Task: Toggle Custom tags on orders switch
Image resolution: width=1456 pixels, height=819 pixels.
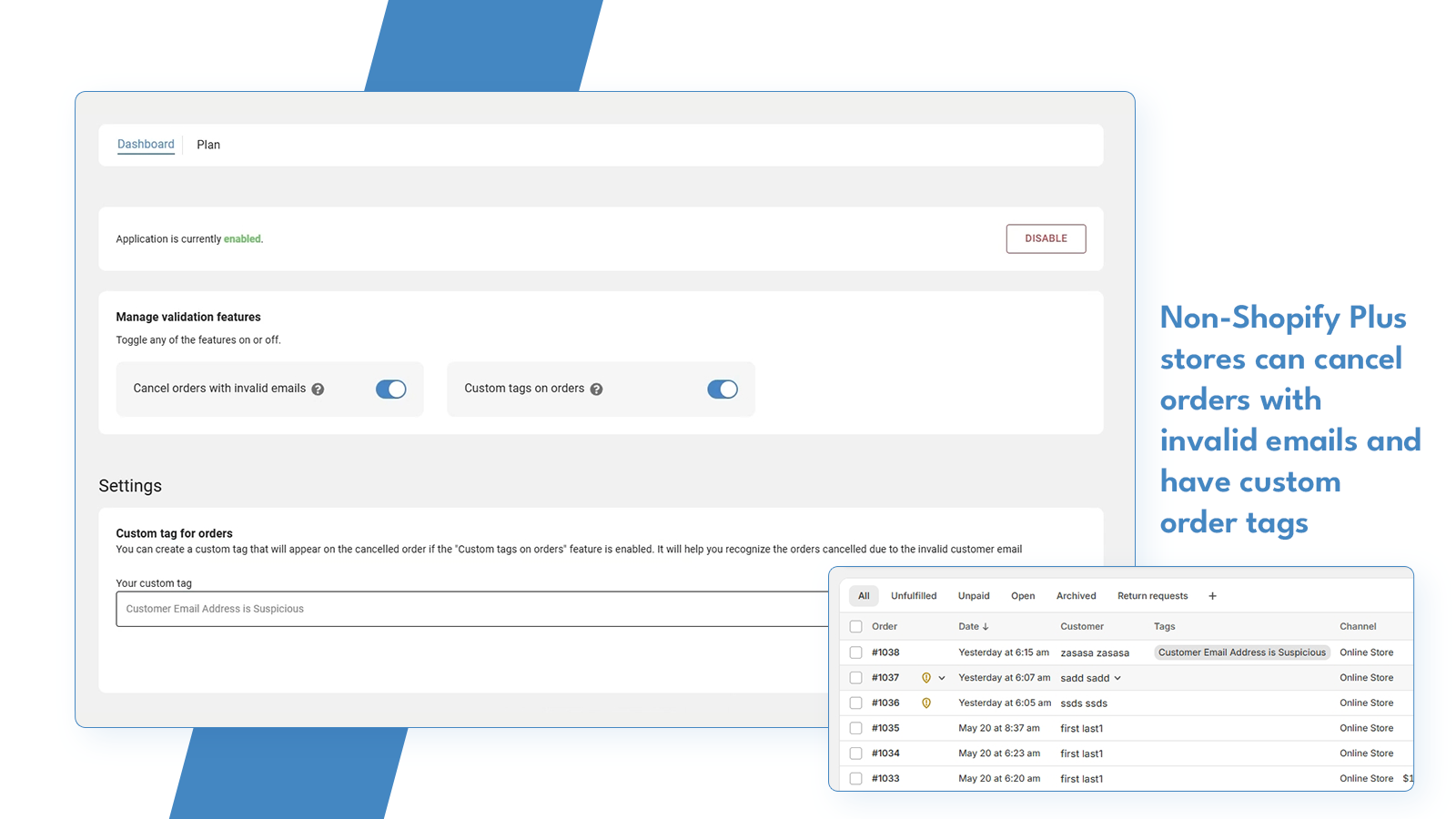Action: [x=723, y=389]
